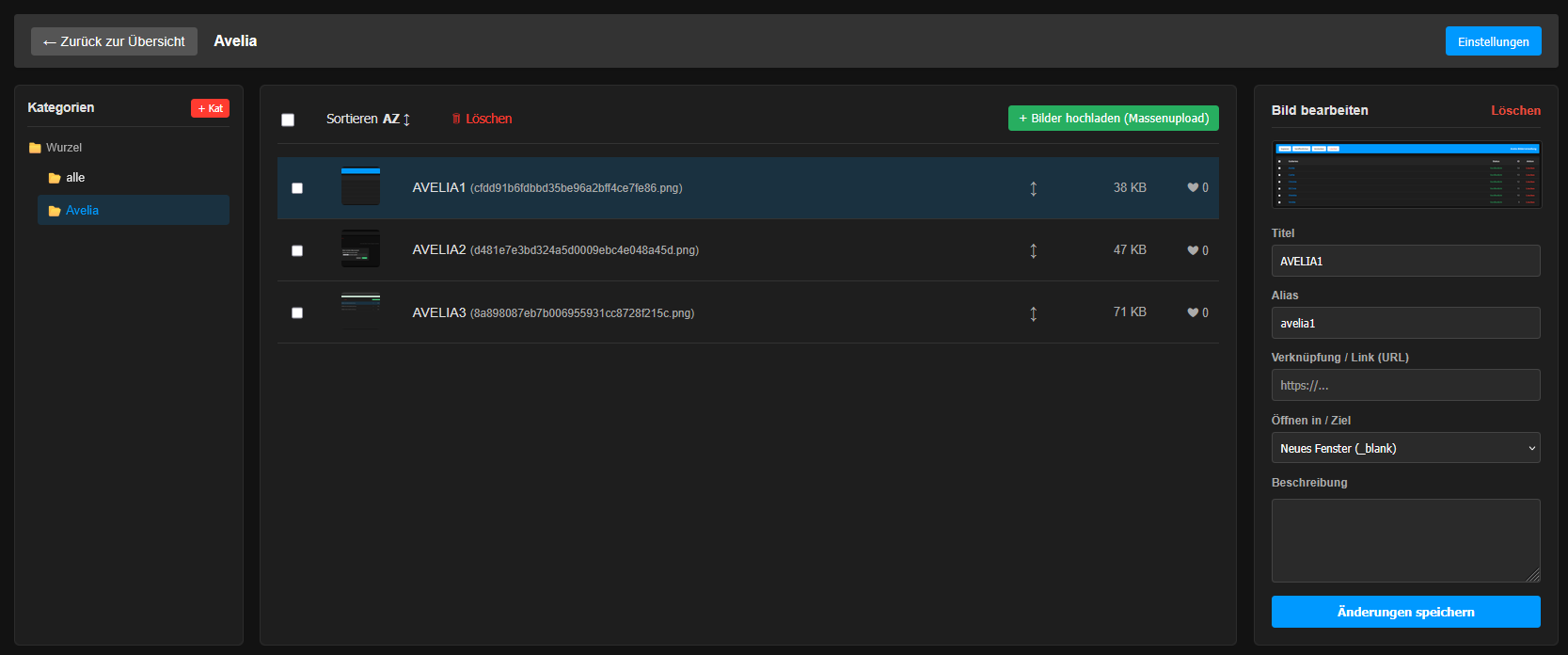1568x655 pixels.
Task: Save with 'Änderungen speichern'
Action: pos(1405,612)
